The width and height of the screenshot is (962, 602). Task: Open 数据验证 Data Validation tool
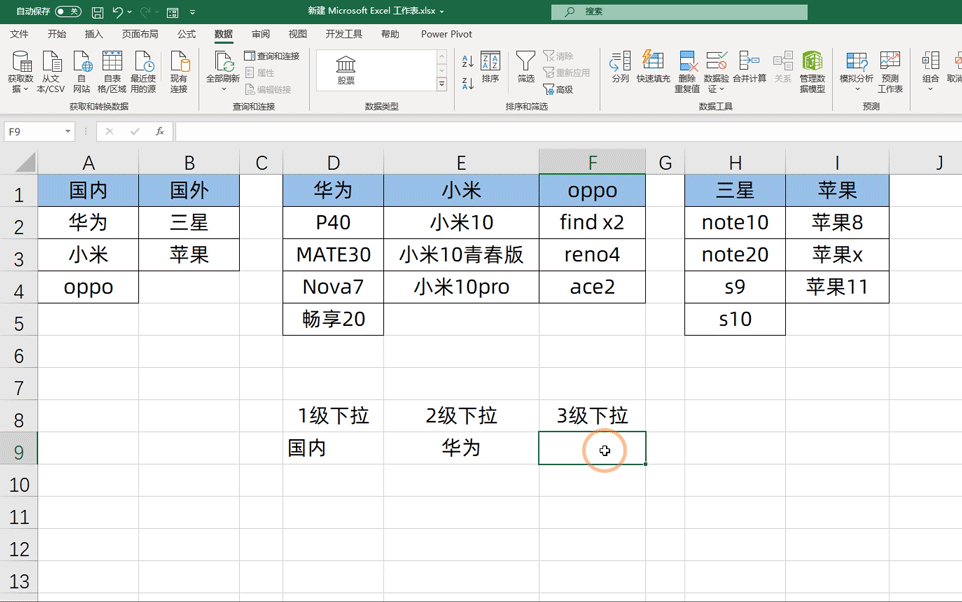point(716,72)
